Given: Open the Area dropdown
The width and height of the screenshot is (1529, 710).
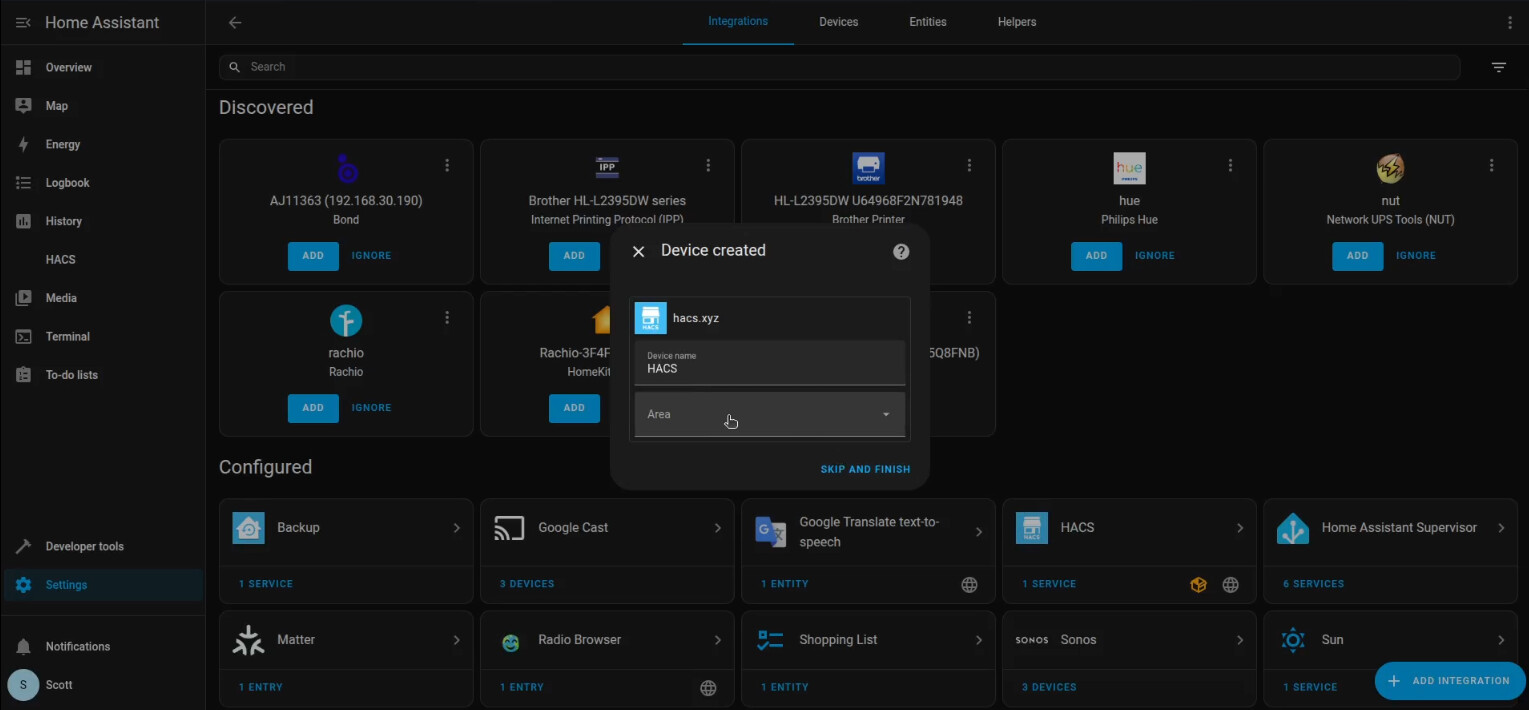Looking at the screenshot, I should click(770, 414).
